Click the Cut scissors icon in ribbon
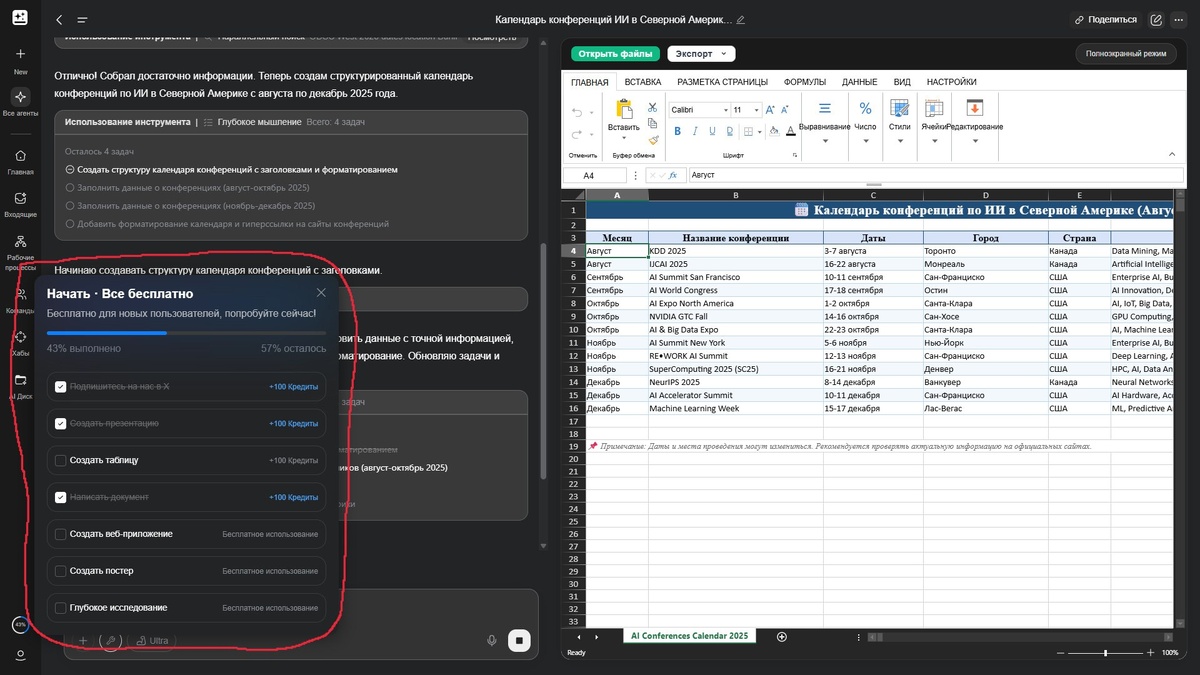The height and width of the screenshot is (675, 1200). click(x=652, y=106)
